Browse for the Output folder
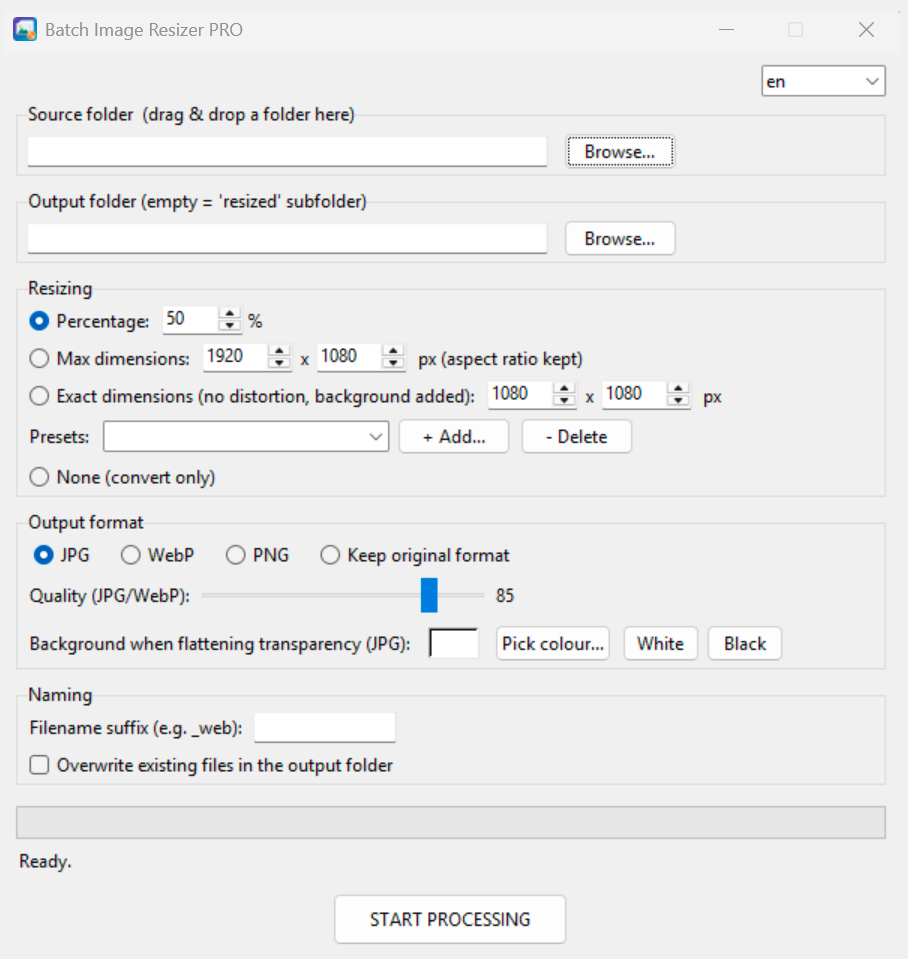Viewport: 908px width, 959px height. click(x=620, y=238)
